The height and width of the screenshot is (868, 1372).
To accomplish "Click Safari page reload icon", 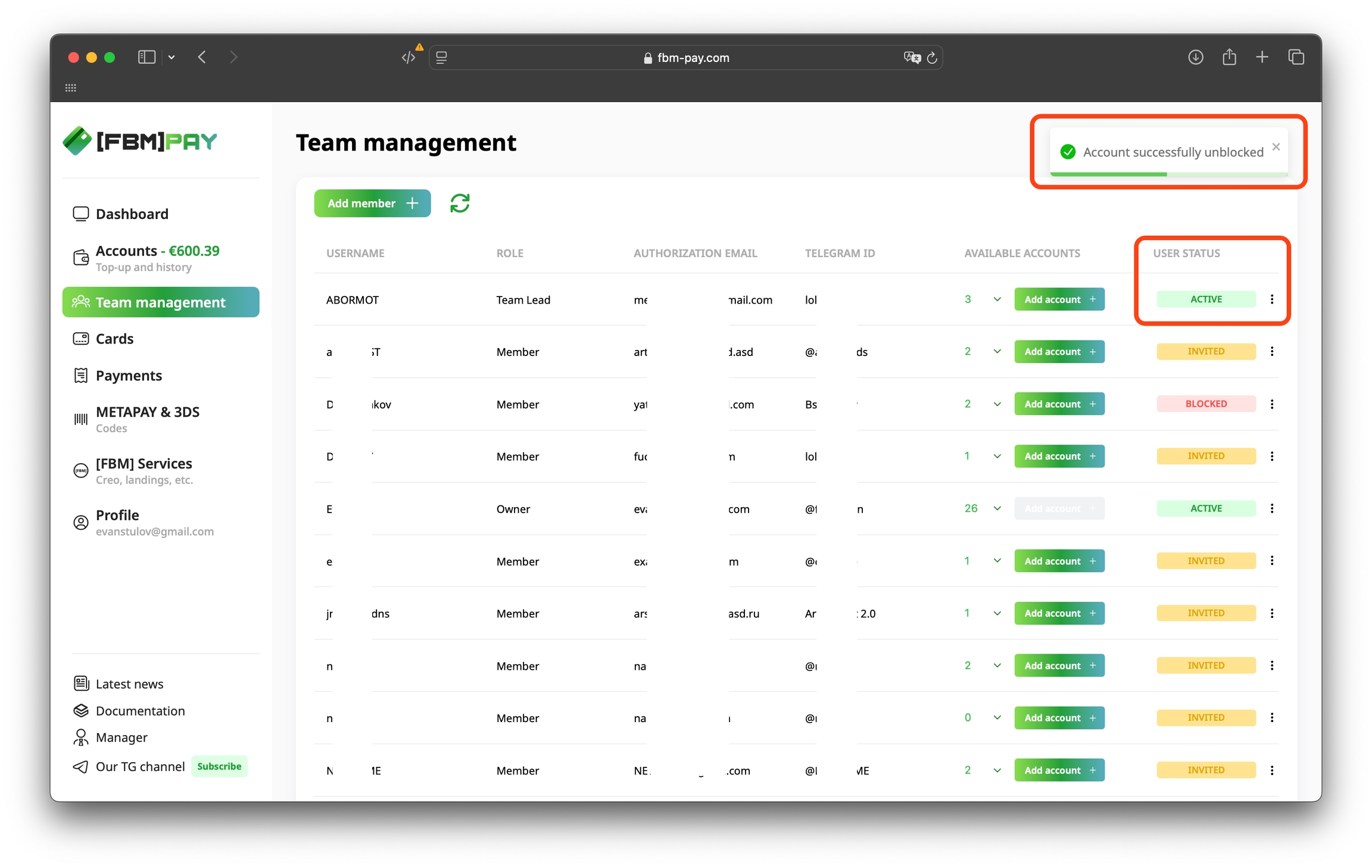I will tap(932, 58).
